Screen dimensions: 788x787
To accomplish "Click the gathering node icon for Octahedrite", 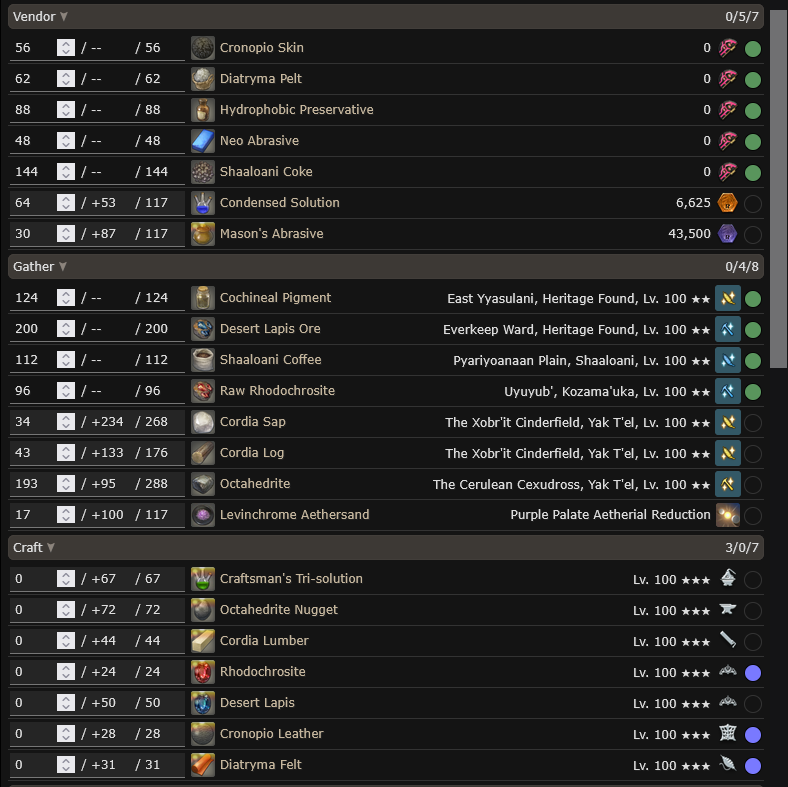I will 728,484.
